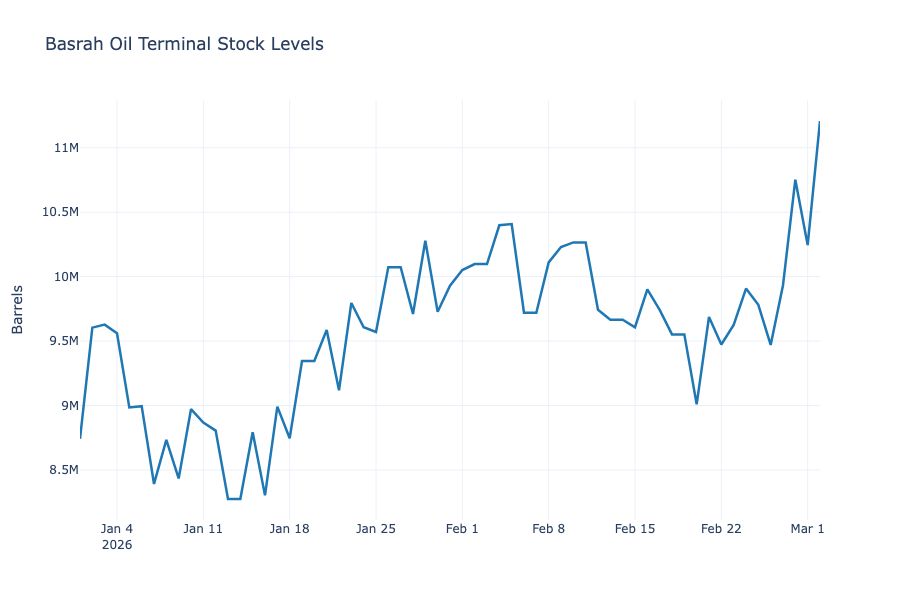The width and height of the screenshot is (900, 600).
Task: Click the 'Mar 1' x-axis date label
Action: coord(807,529)
